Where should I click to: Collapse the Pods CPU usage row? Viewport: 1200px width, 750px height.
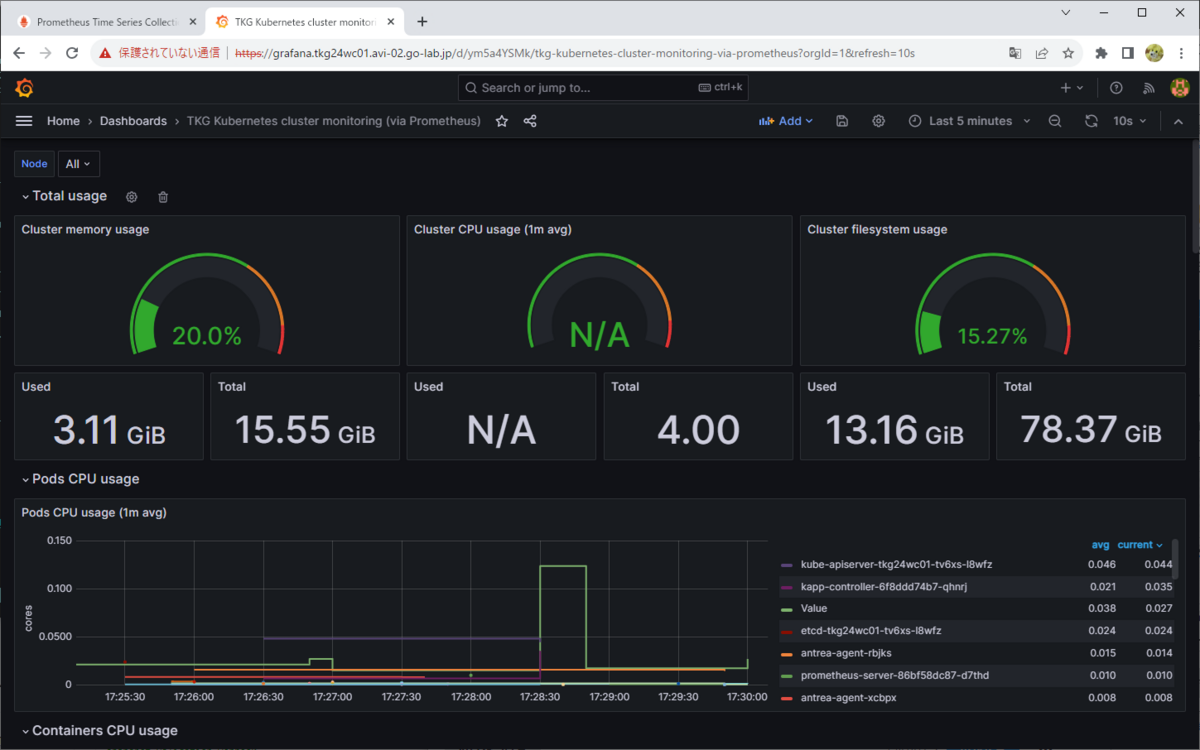tap(80, 479)
